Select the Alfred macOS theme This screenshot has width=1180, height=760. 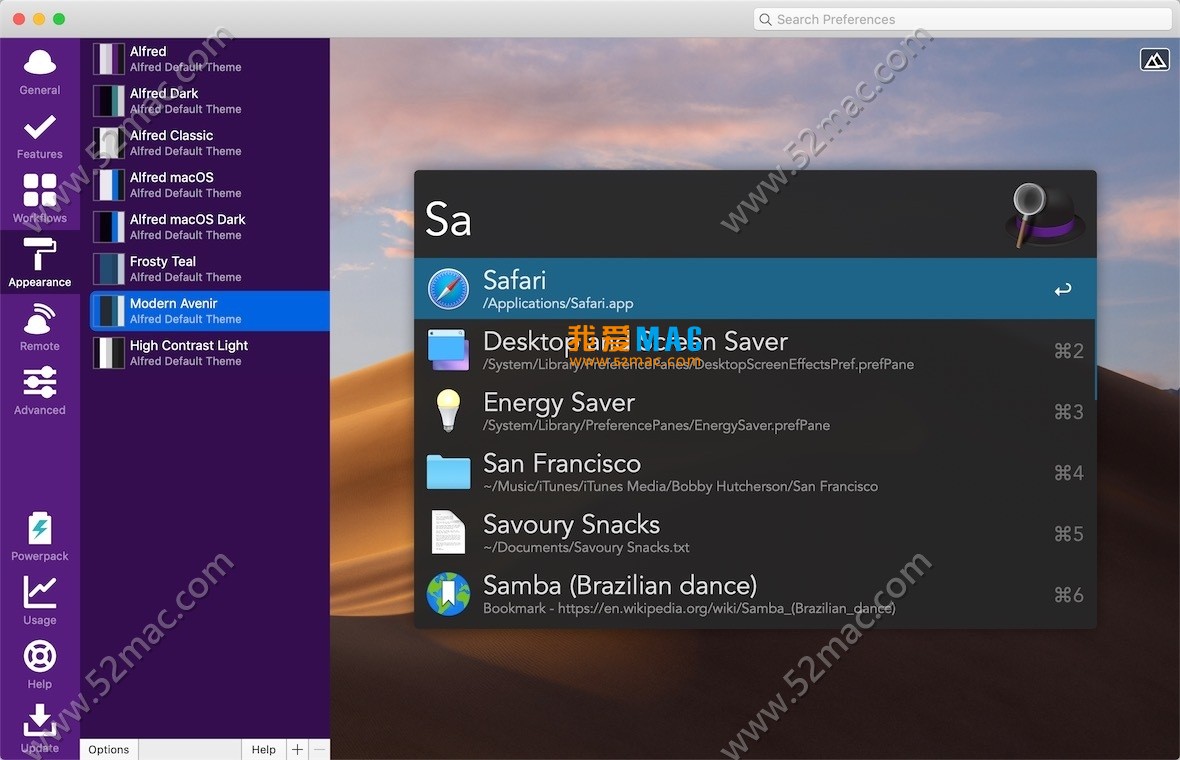tap(209, 185)
